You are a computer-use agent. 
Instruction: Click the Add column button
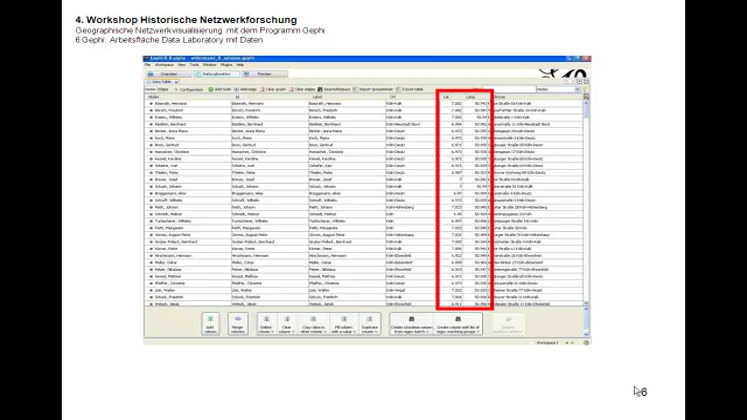click(x=210, y=324)
